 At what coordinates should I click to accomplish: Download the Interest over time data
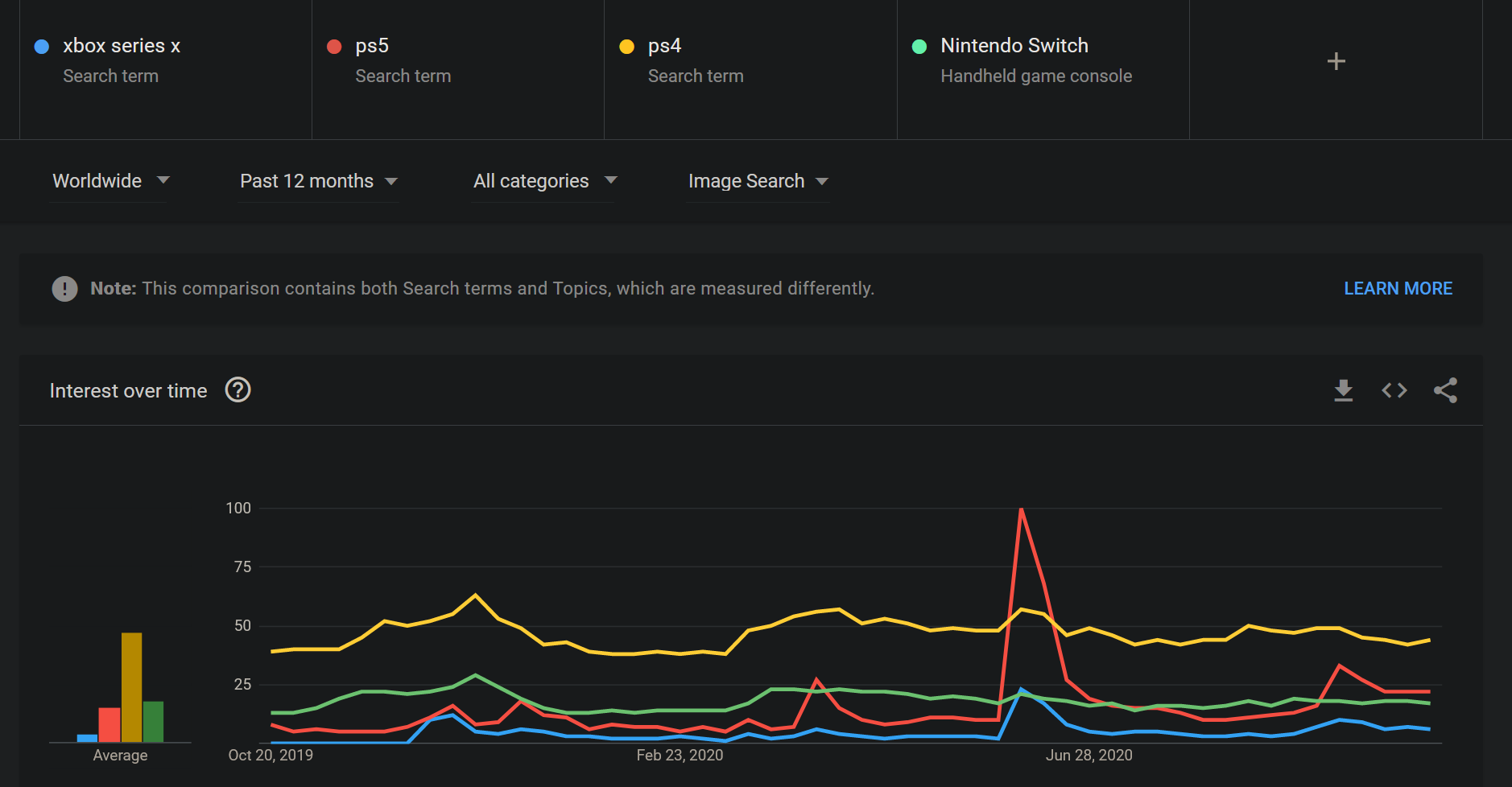coord(1343,390)
